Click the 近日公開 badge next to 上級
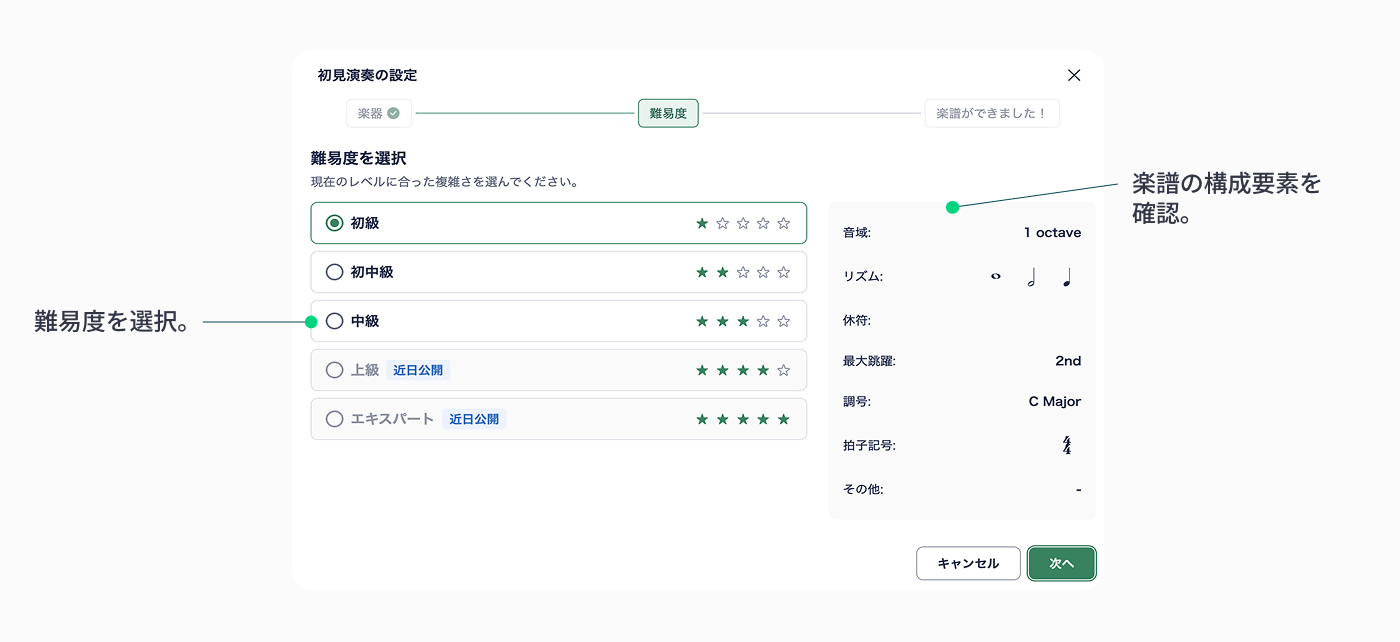 pos(418,370)
